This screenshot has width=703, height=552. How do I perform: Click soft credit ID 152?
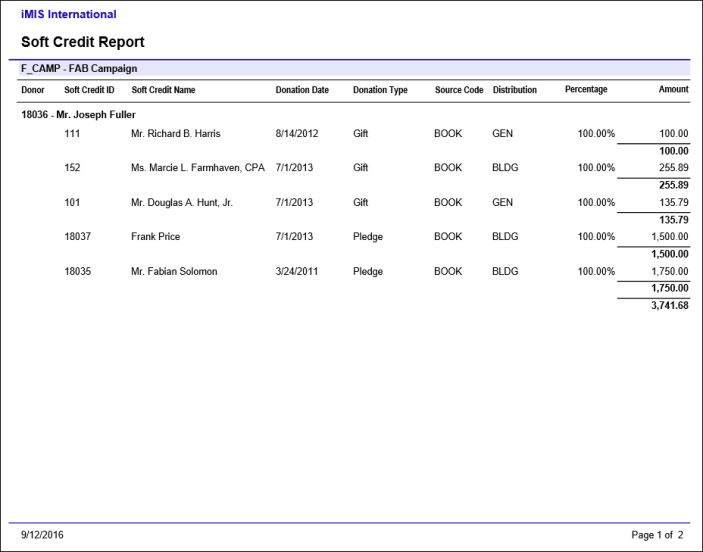[x=72, y=168]
